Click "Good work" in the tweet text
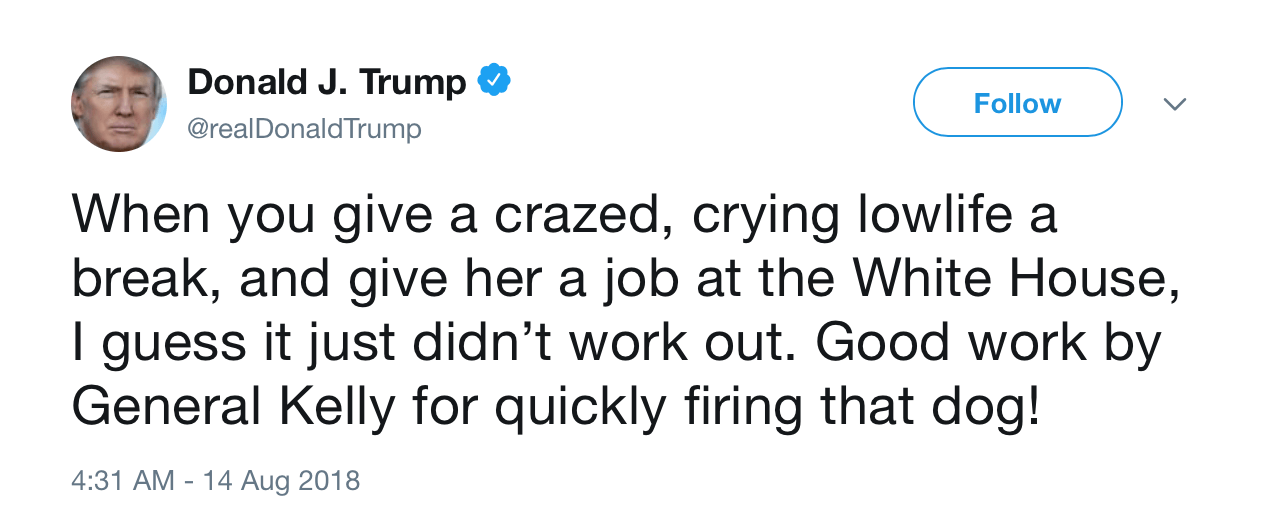Screen dimensions: 1264x520 [x=946, y=344]
